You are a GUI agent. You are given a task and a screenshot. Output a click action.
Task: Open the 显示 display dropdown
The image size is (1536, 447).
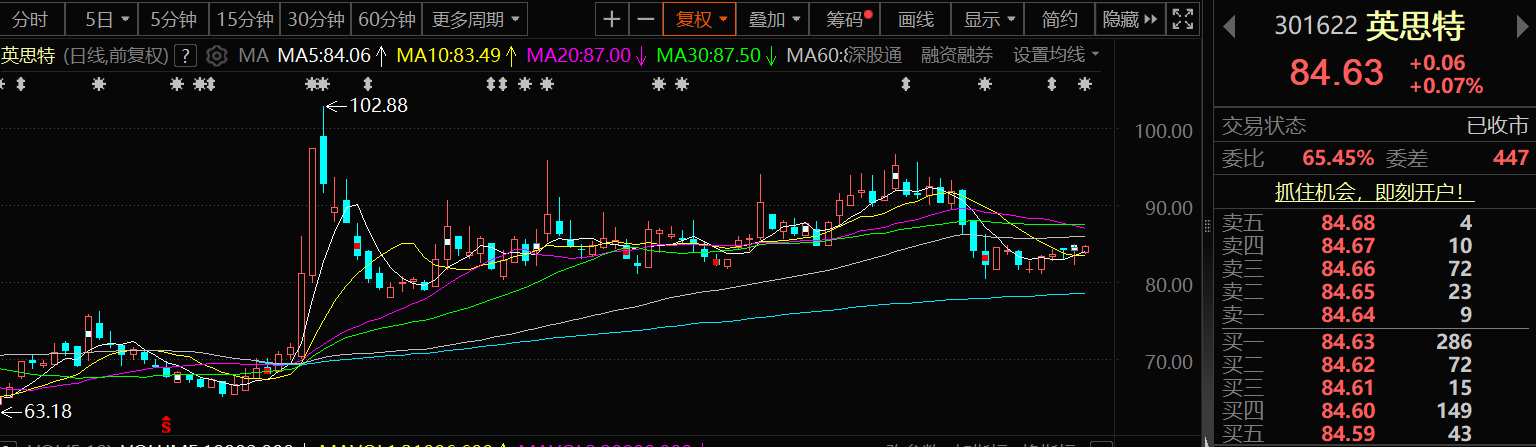pos(991,19)
